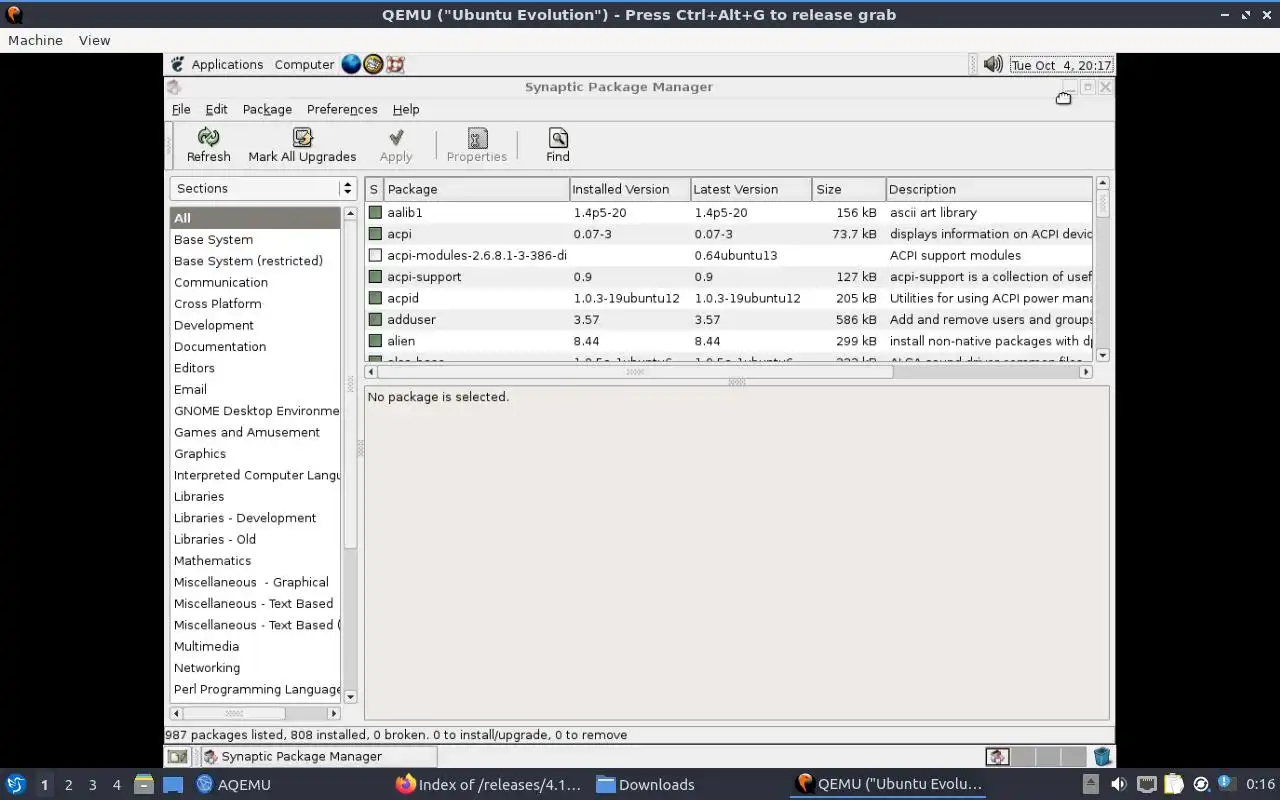This screenshot has width=1280, height=800.
Task: Open the File menu
Action: [181, 109]
